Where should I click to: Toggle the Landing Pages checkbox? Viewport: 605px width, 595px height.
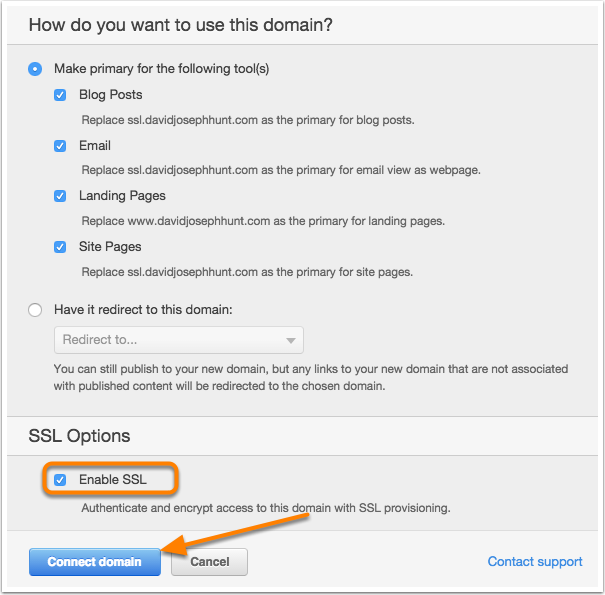60,196
